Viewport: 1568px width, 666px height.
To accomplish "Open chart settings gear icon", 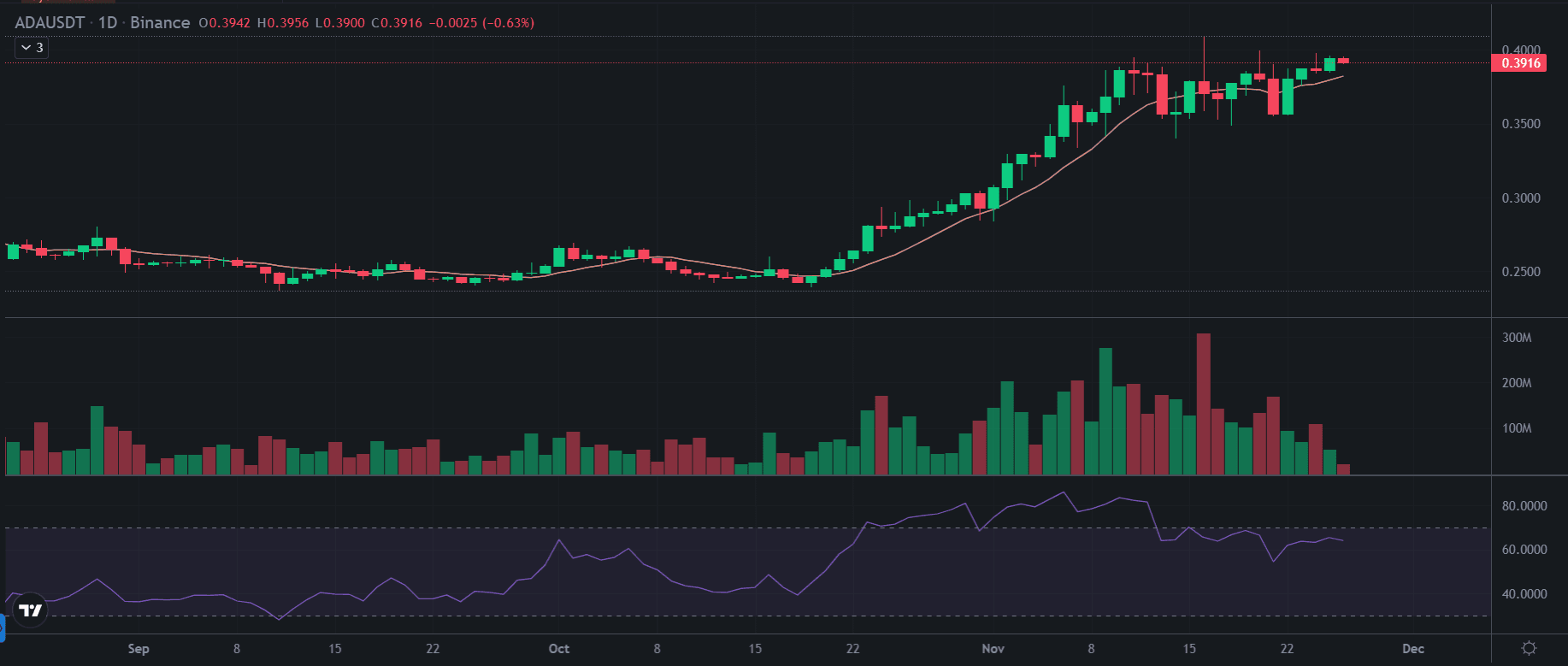I will click(x=1529, y=648).
